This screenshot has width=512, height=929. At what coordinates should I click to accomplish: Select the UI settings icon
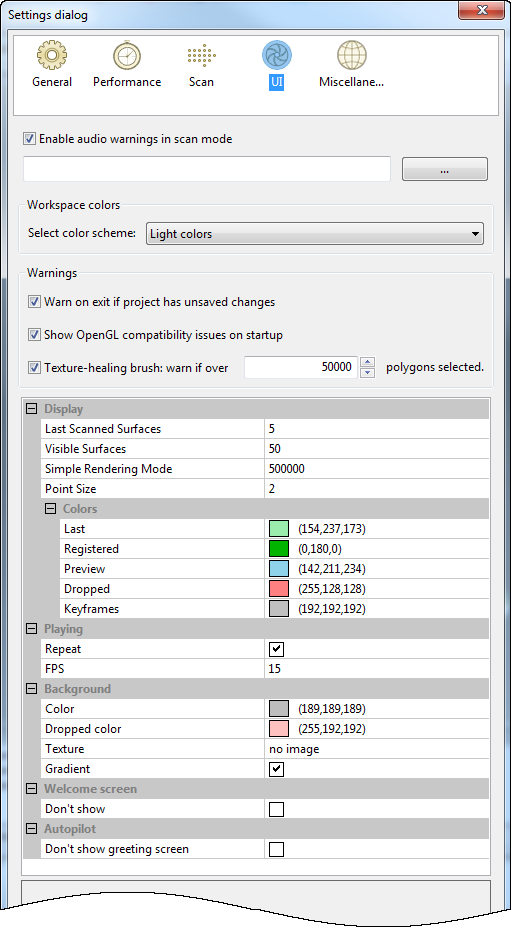(x=276, y=56)
